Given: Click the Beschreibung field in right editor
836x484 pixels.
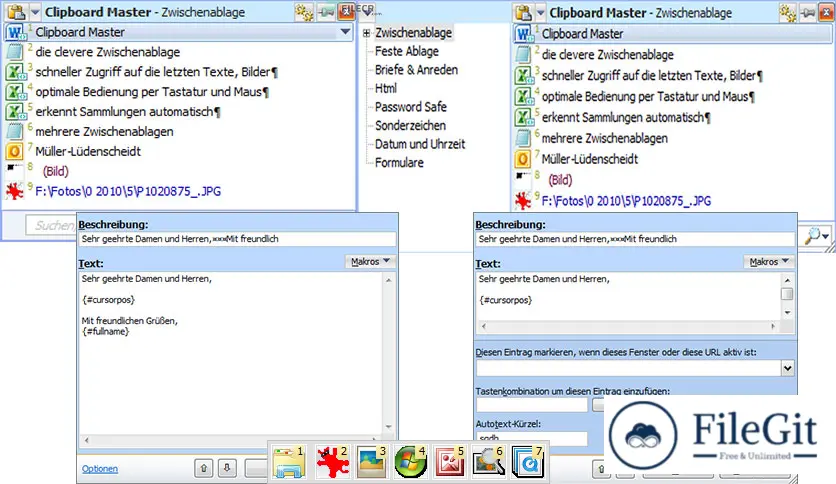Looking at the screenshot, I should (x=635, y=239).
